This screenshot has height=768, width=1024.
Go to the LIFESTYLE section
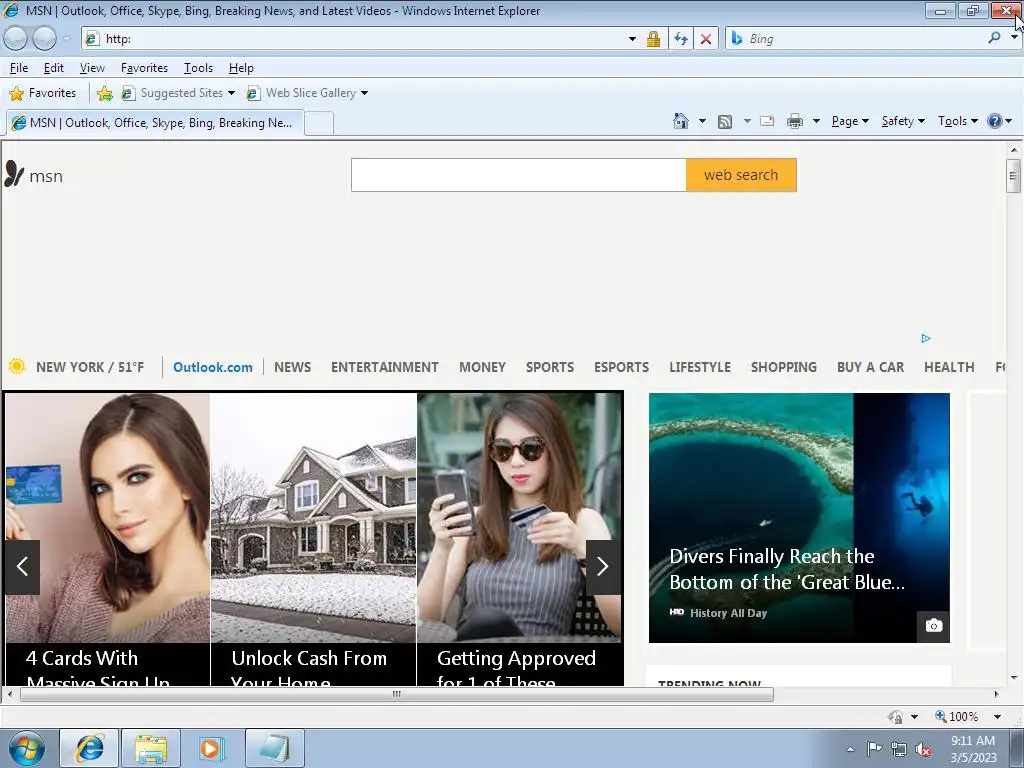point(700,367)
